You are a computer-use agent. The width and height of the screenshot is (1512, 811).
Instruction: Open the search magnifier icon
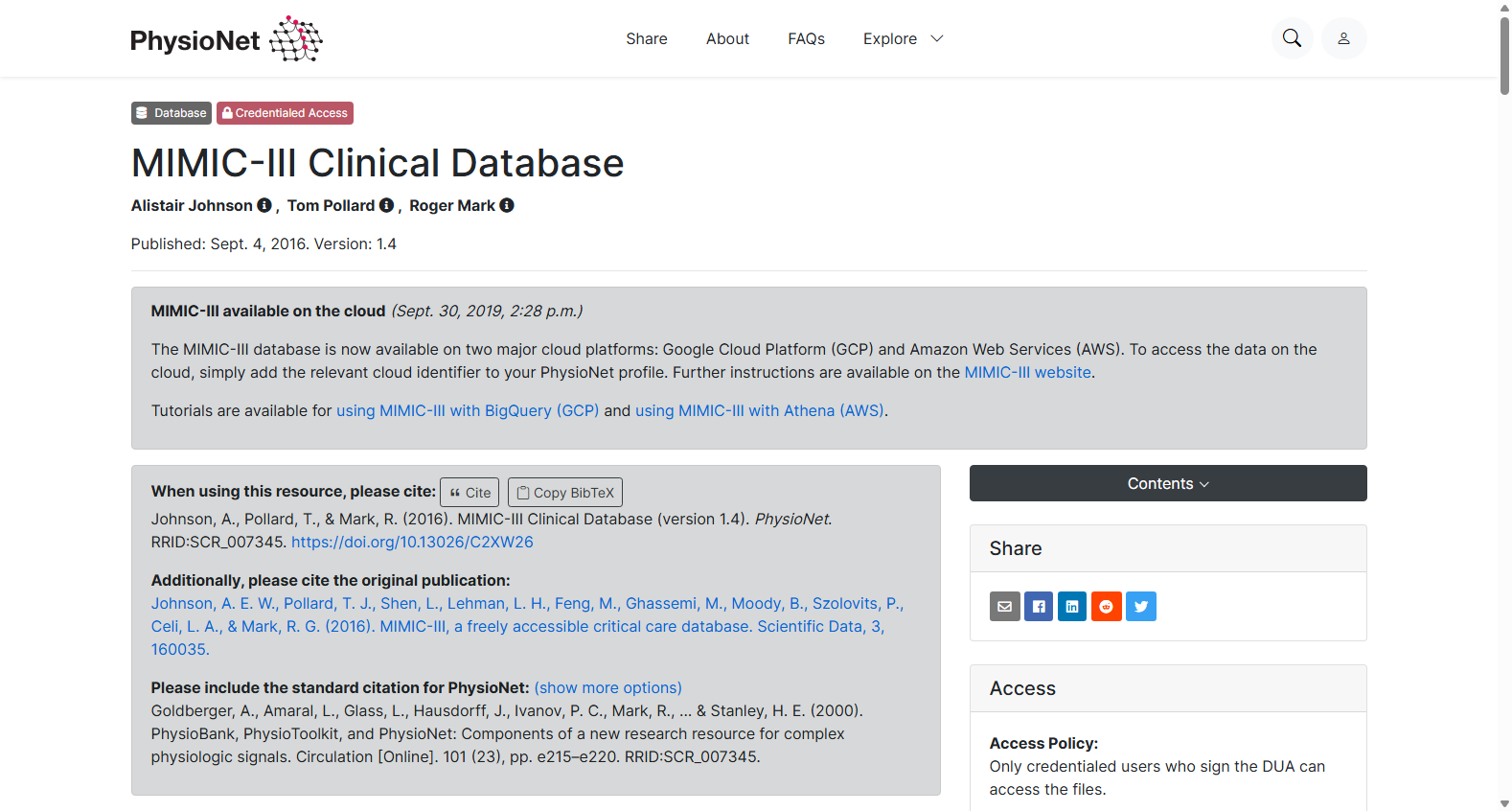[1292, 38]
